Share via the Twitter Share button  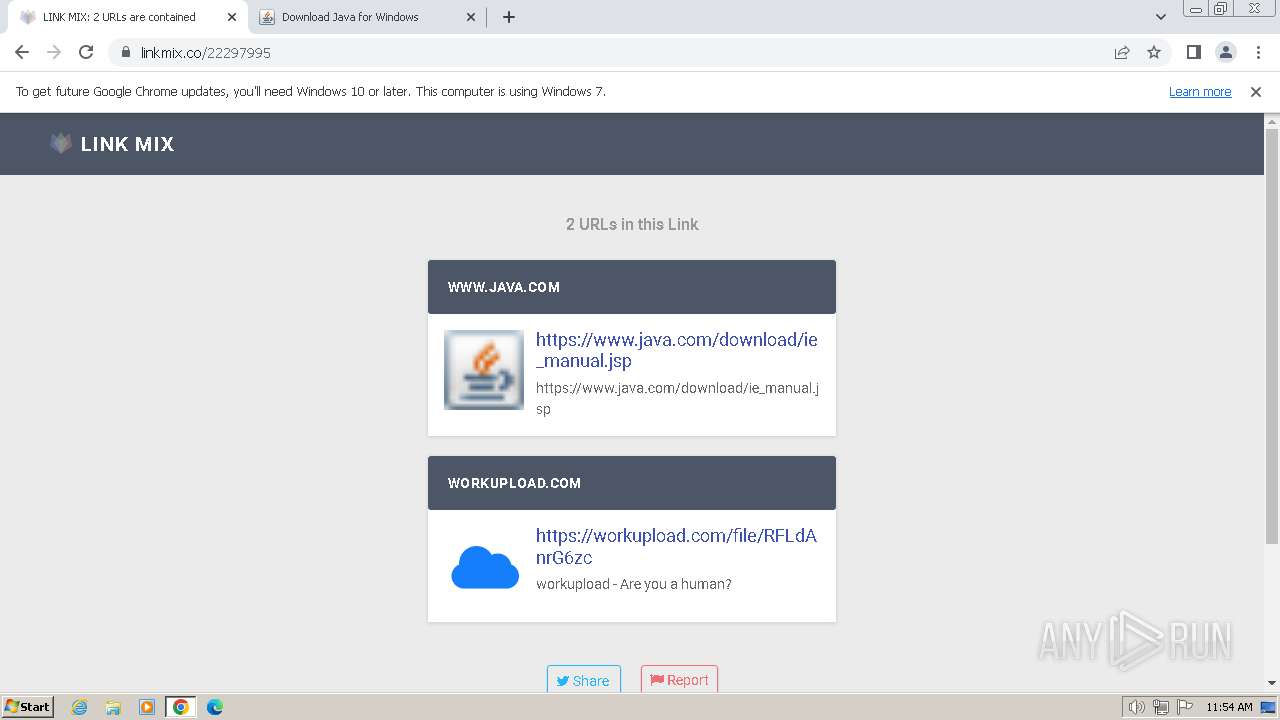pyautogui.click(x=584, y=680)
